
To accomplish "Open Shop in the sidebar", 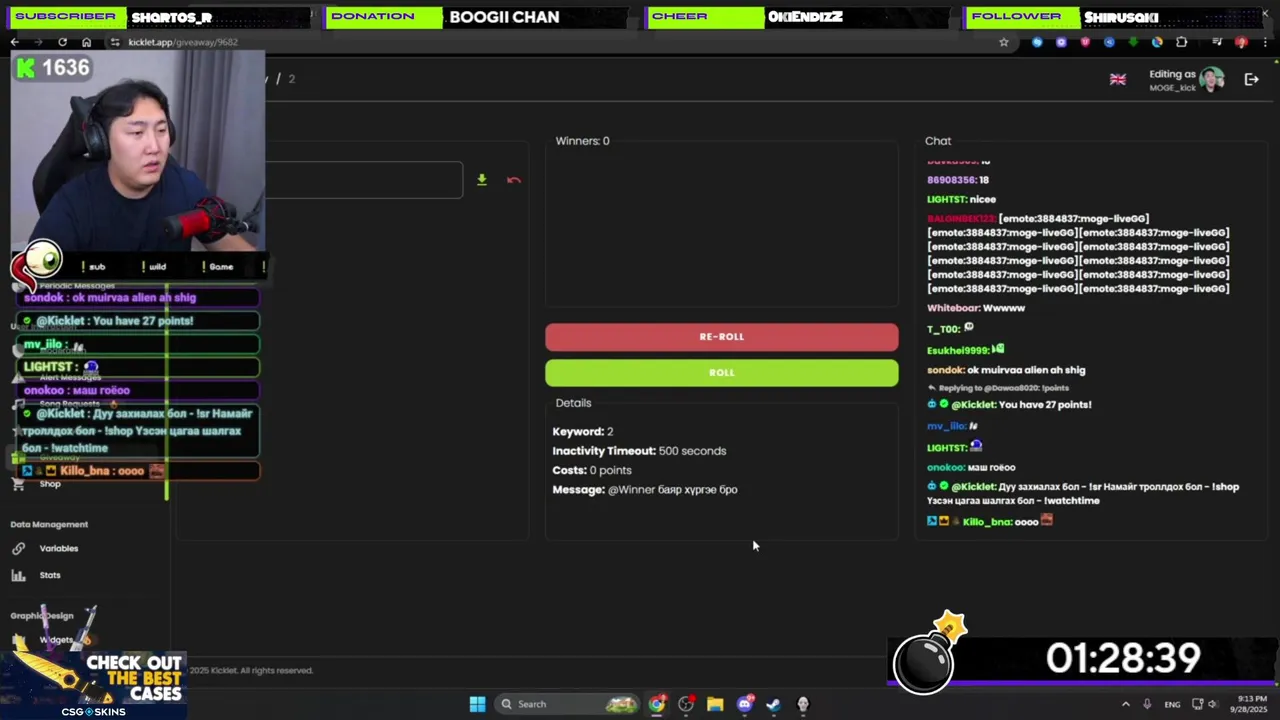I will [x=50, y=484].
